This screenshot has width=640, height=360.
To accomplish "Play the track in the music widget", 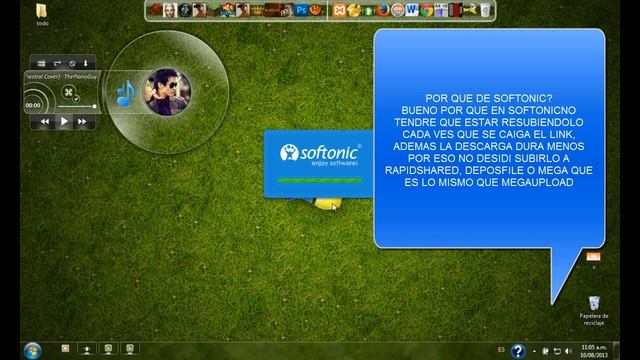I will (64, 121).
